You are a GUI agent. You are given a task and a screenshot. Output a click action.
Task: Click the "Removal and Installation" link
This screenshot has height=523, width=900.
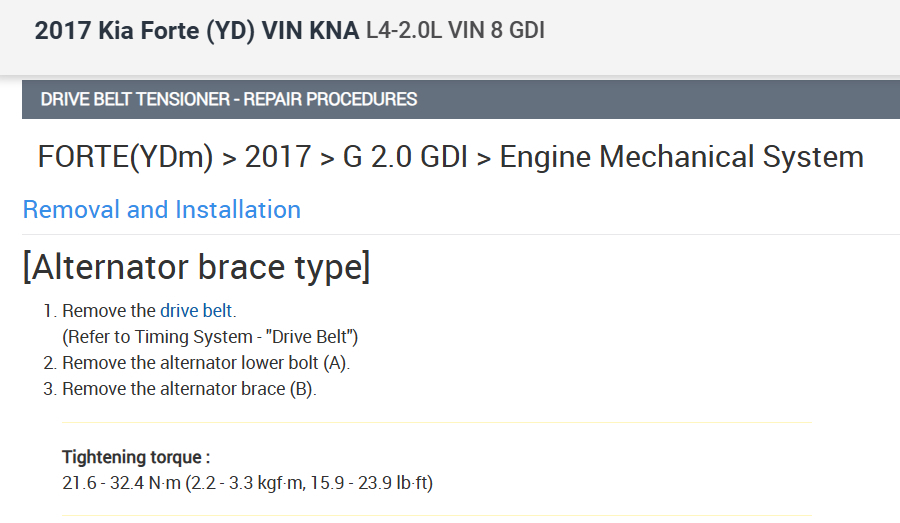click(x=161, y=210)
